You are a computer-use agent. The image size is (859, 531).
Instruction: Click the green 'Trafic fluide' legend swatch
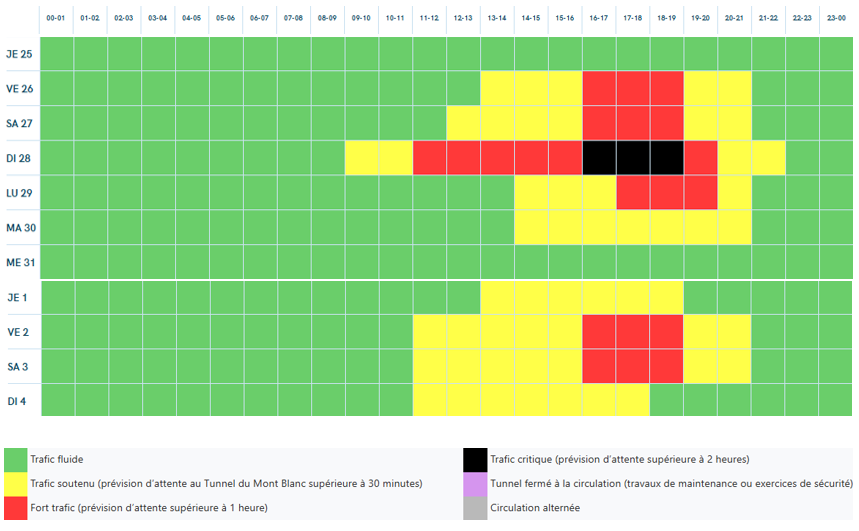point(15,459)
